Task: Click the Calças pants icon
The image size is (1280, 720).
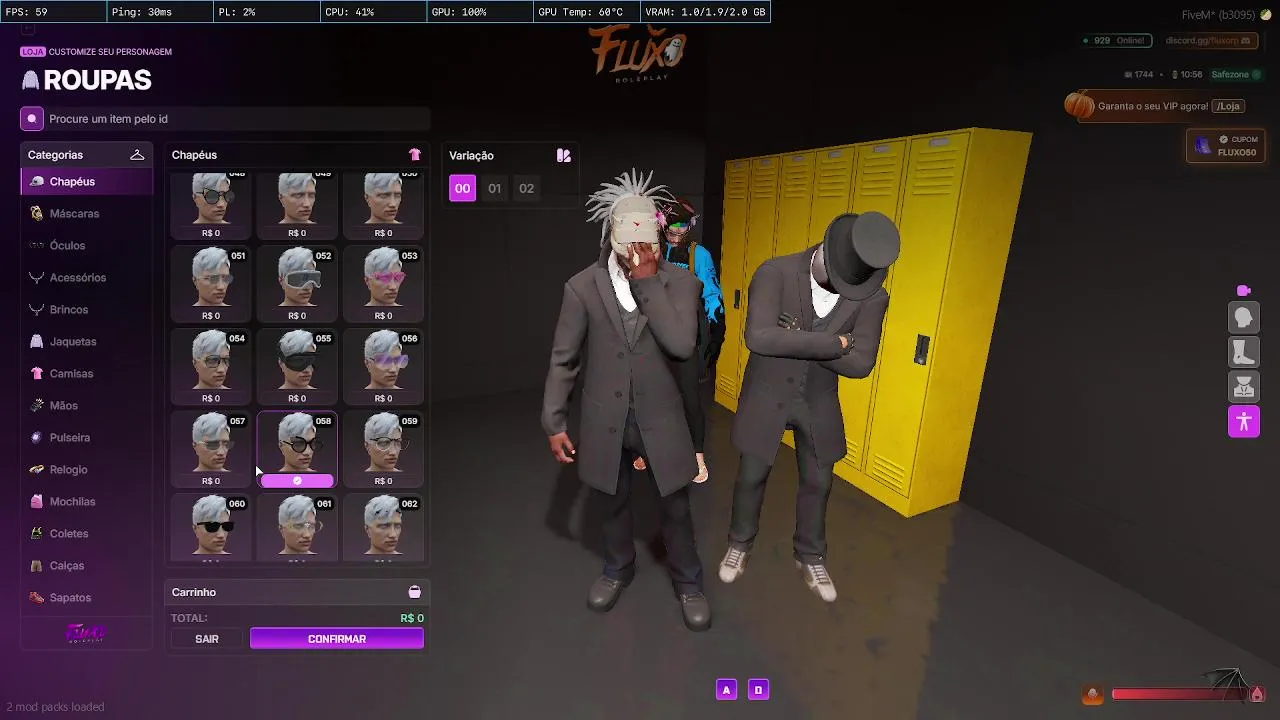Action: click(37, 566)
